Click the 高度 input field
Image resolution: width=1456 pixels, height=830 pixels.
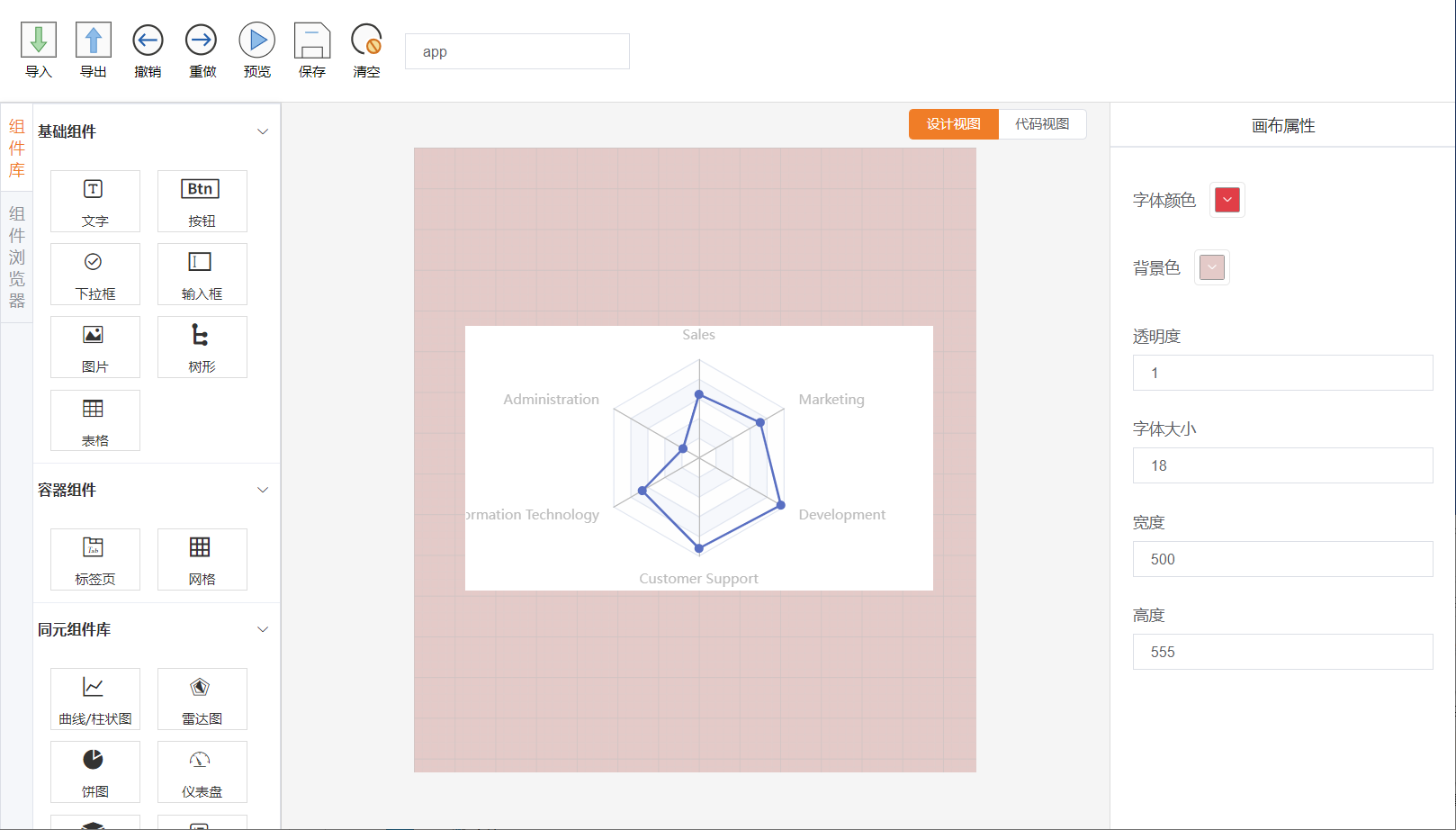click(x=1282, y=652)
